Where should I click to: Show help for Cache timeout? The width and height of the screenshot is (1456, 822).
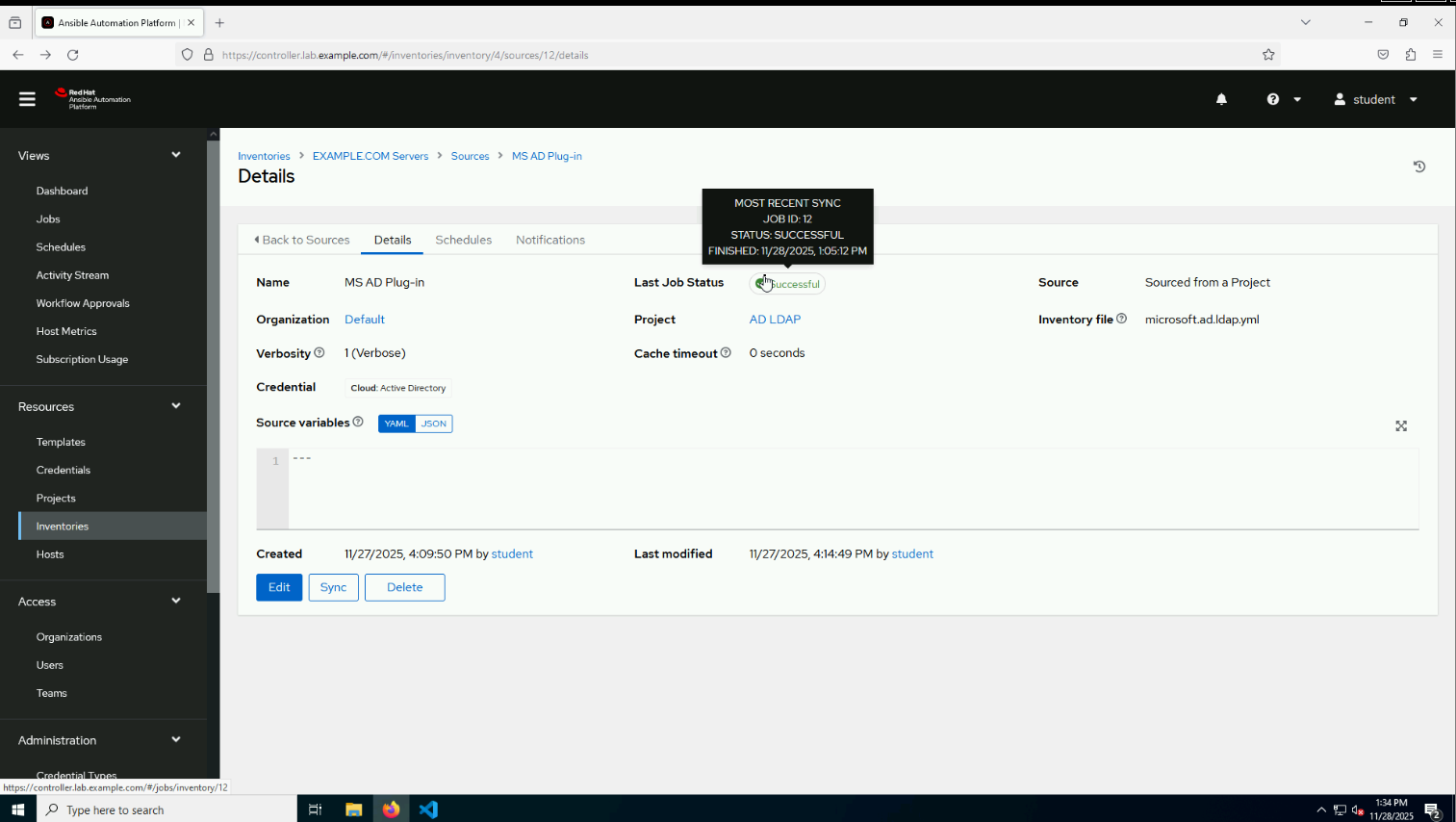pyautogui.click(x=726, y=353)
